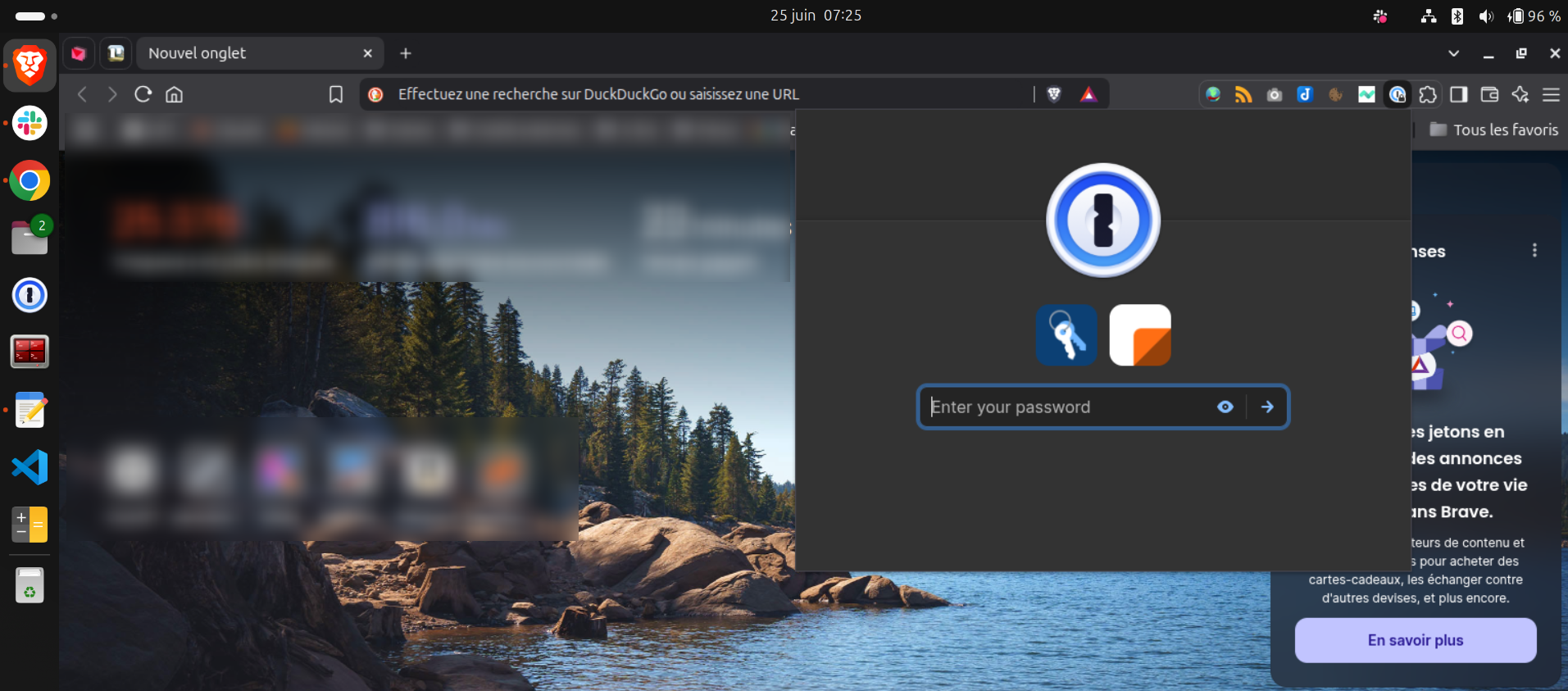Reload the current page

coord(143,94)
